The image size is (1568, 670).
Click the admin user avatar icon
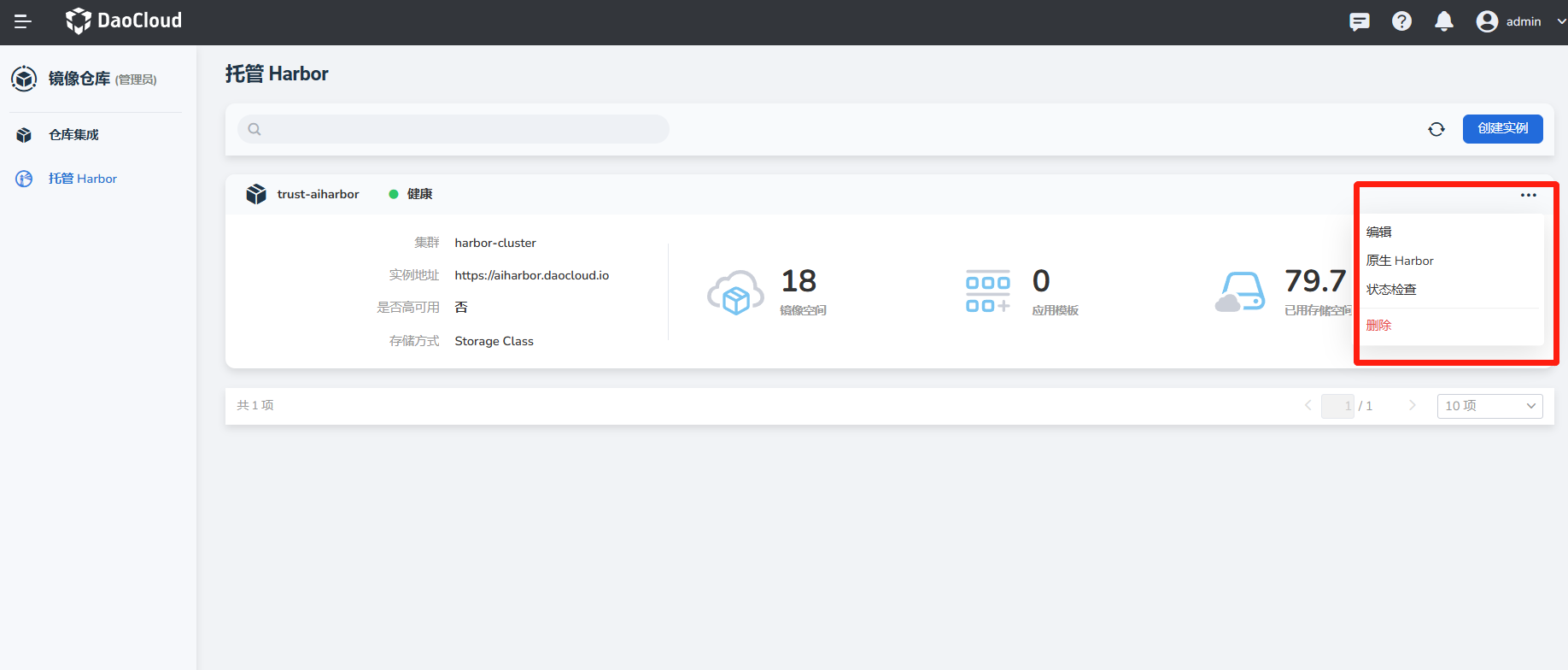(x=1487, y=21)
